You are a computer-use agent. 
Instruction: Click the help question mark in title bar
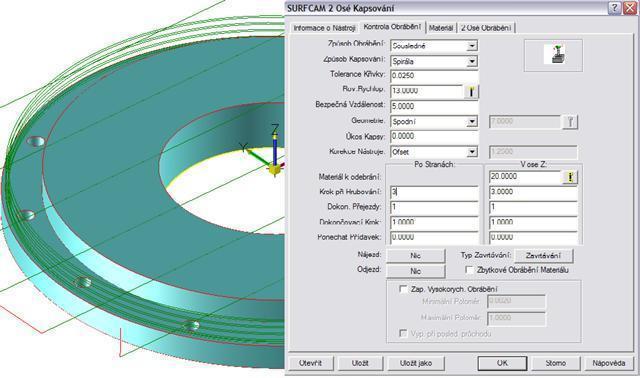pos(614,8)
